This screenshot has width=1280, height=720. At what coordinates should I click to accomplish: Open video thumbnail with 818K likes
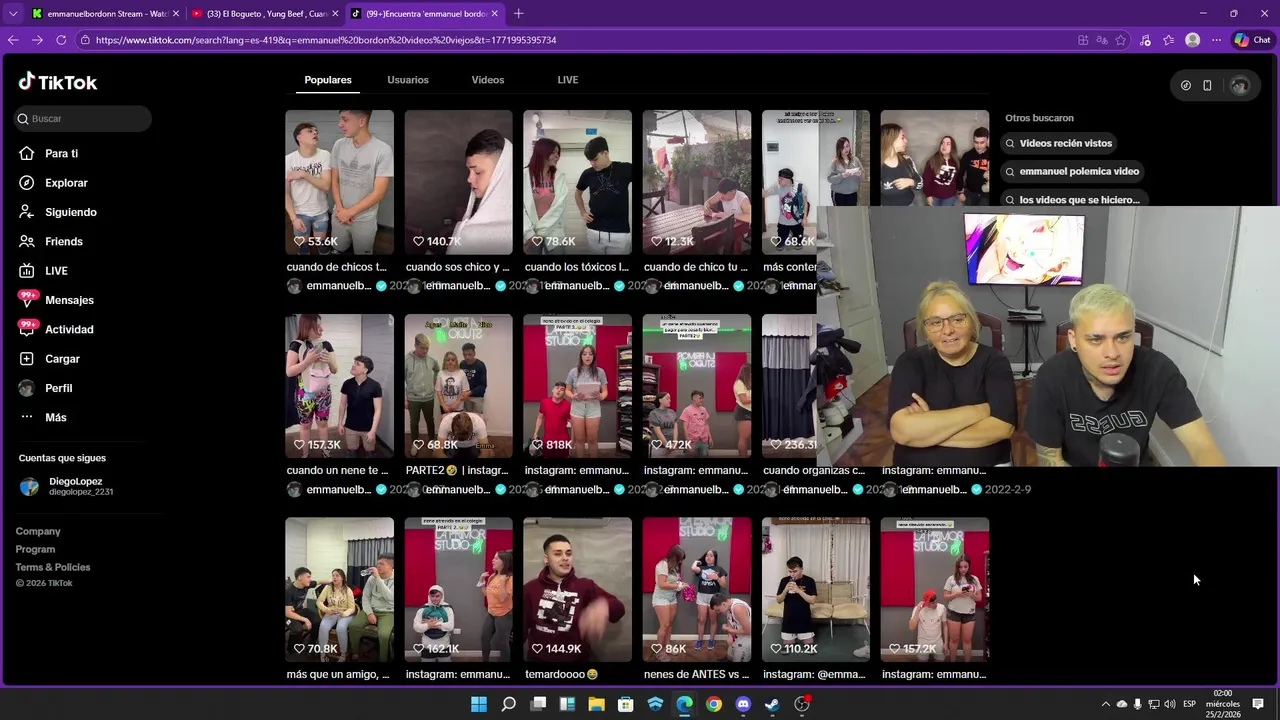(x=577, y=386)
